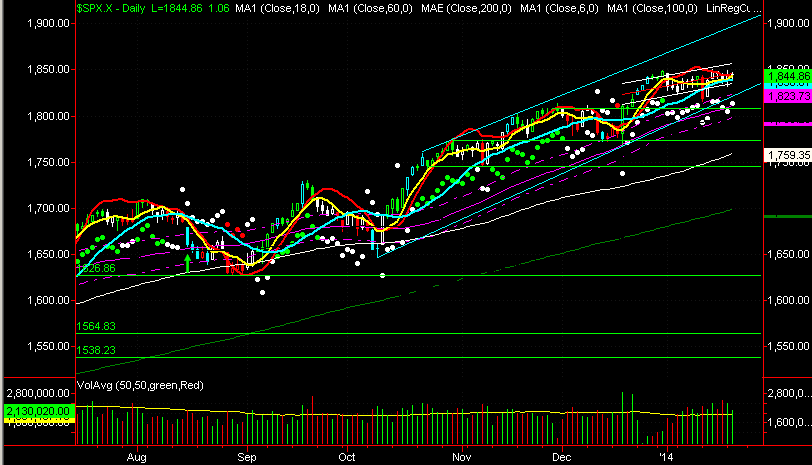Click 1,900.00 on the right price axis
812x465 pixels.
[x=788, y=23]
